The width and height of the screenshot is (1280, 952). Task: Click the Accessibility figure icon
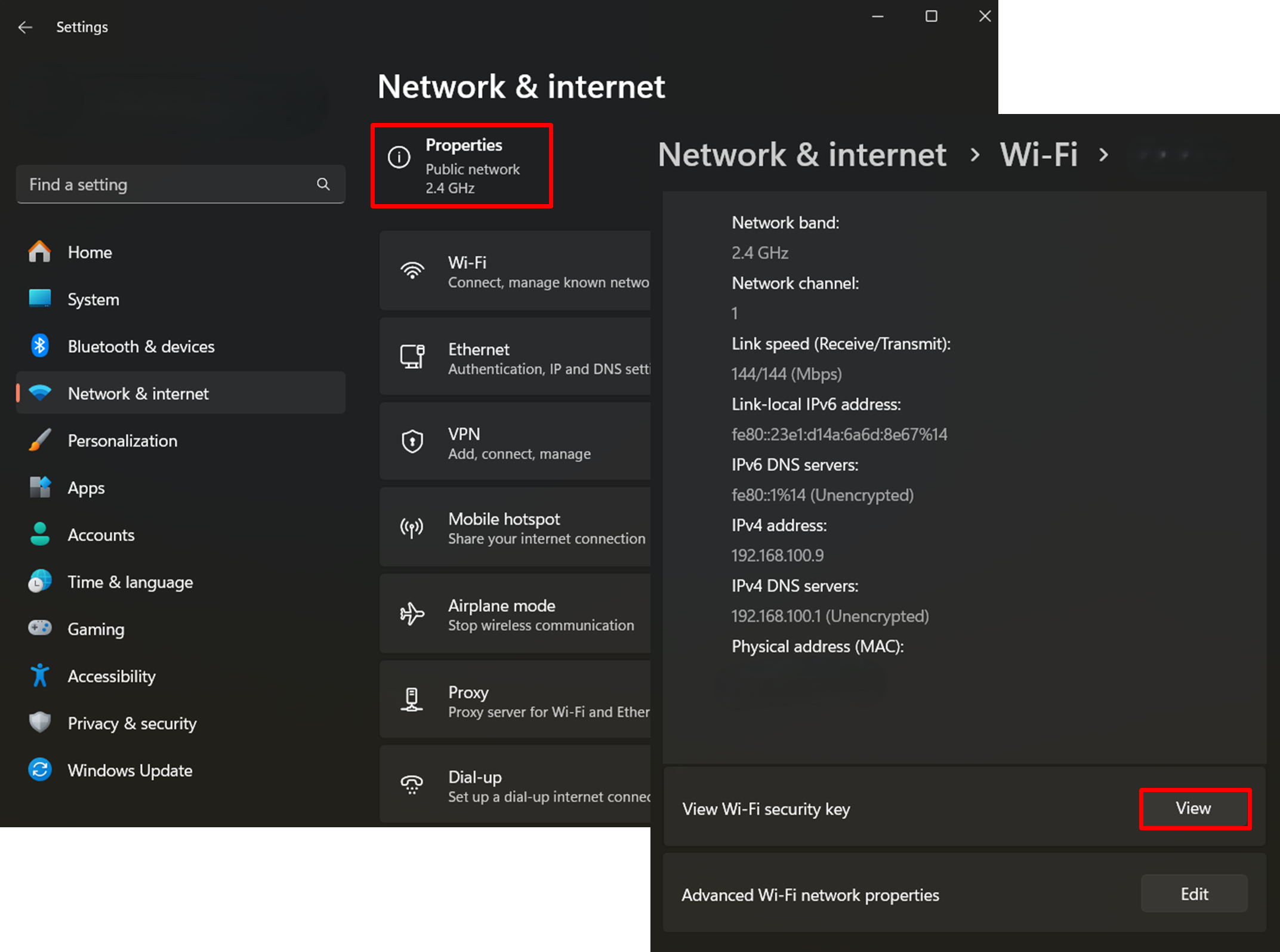pos(40,676)
